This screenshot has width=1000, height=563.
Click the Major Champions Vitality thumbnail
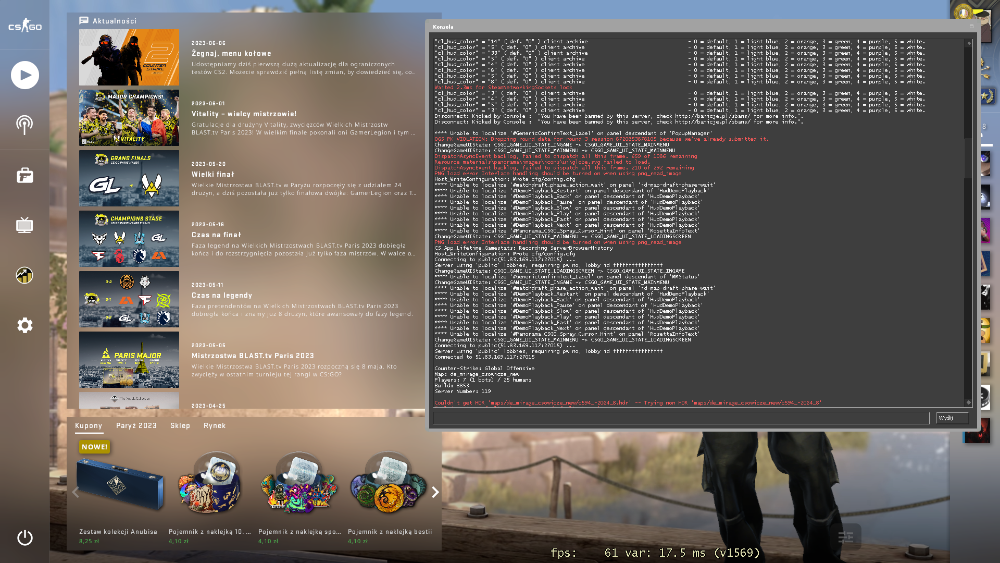pos(129,117)
